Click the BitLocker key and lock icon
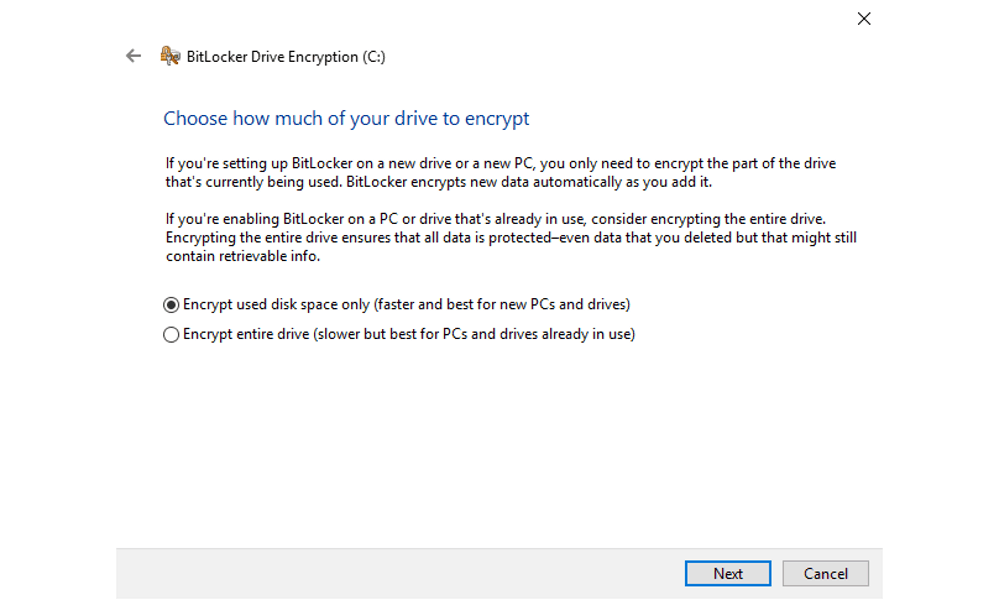 tap(170, 56)
